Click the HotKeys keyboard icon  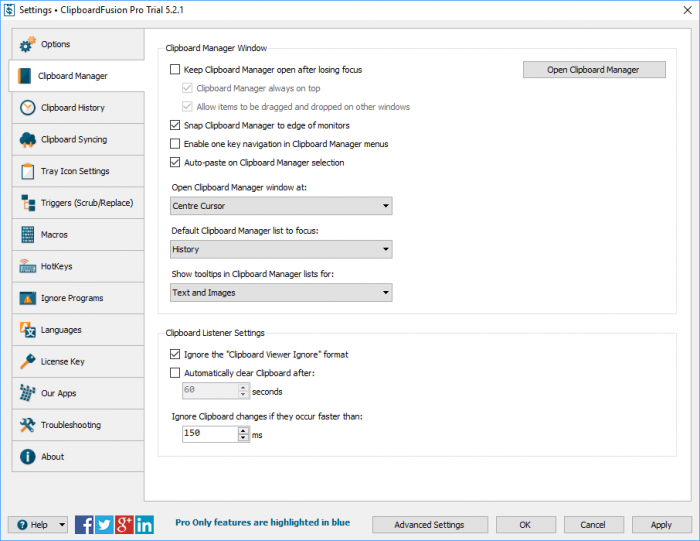point(28,266)
